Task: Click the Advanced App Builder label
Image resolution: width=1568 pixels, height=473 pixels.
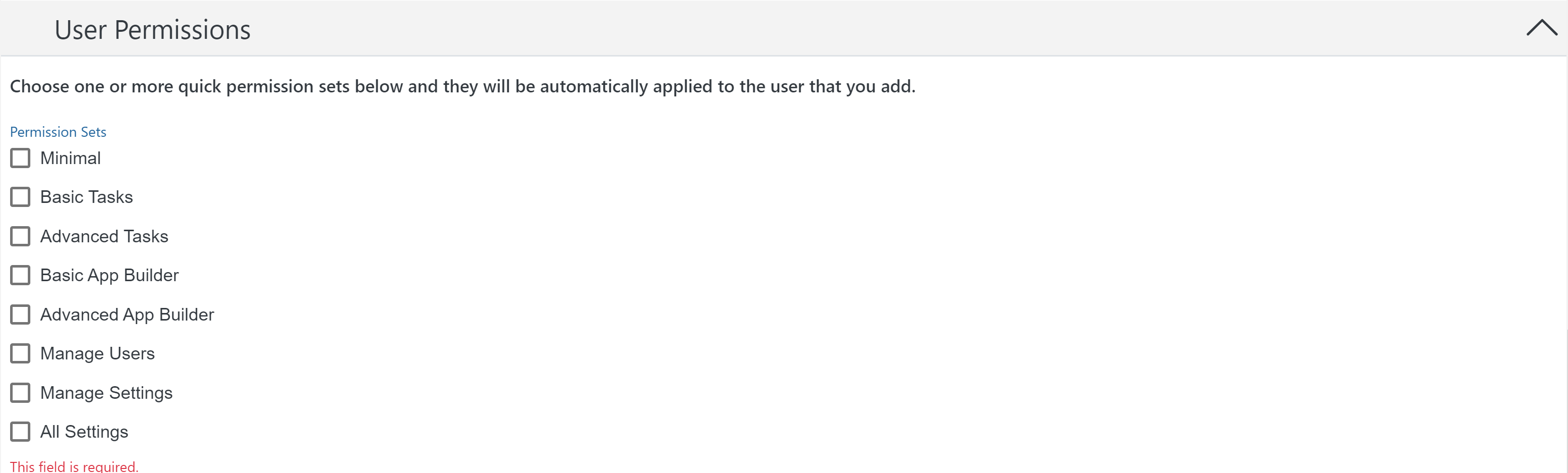Action: point(127,314)
